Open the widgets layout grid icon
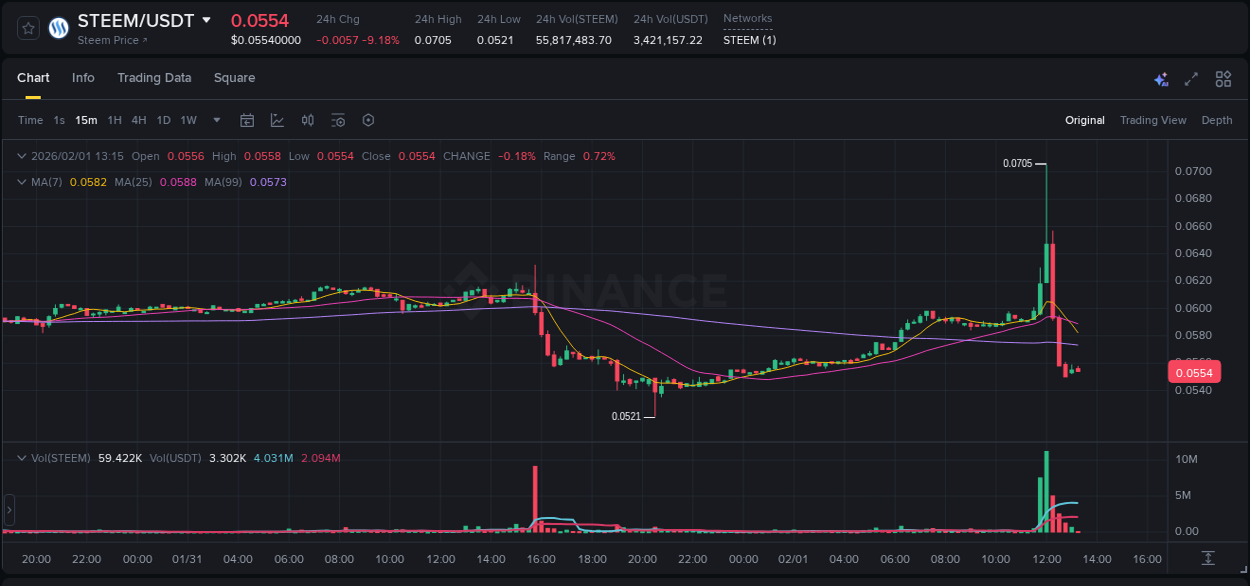Screen dimensions: 1250x586 (x=1223, y=78)
